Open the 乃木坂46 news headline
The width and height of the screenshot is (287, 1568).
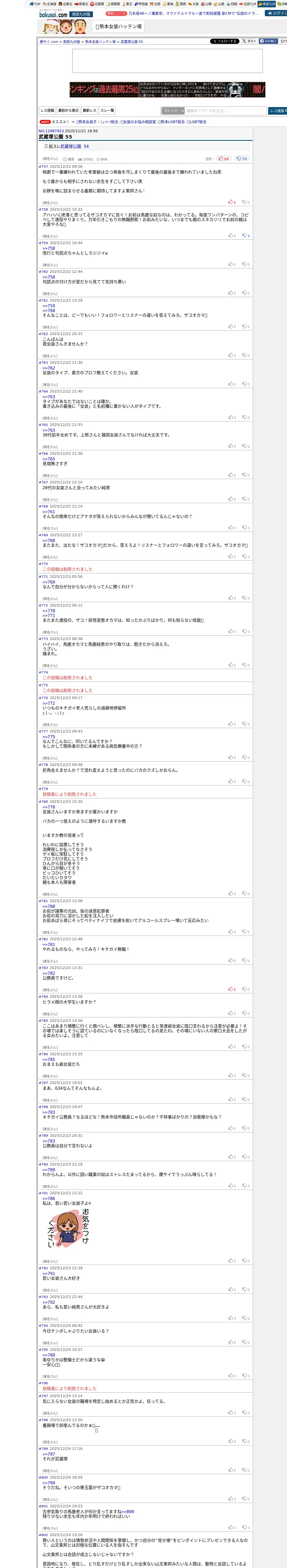click(x=193, y=13)
